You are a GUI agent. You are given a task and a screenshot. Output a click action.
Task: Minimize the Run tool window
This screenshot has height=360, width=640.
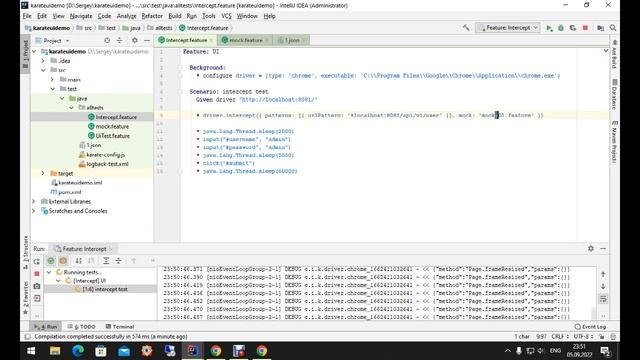tap(603, 248)
